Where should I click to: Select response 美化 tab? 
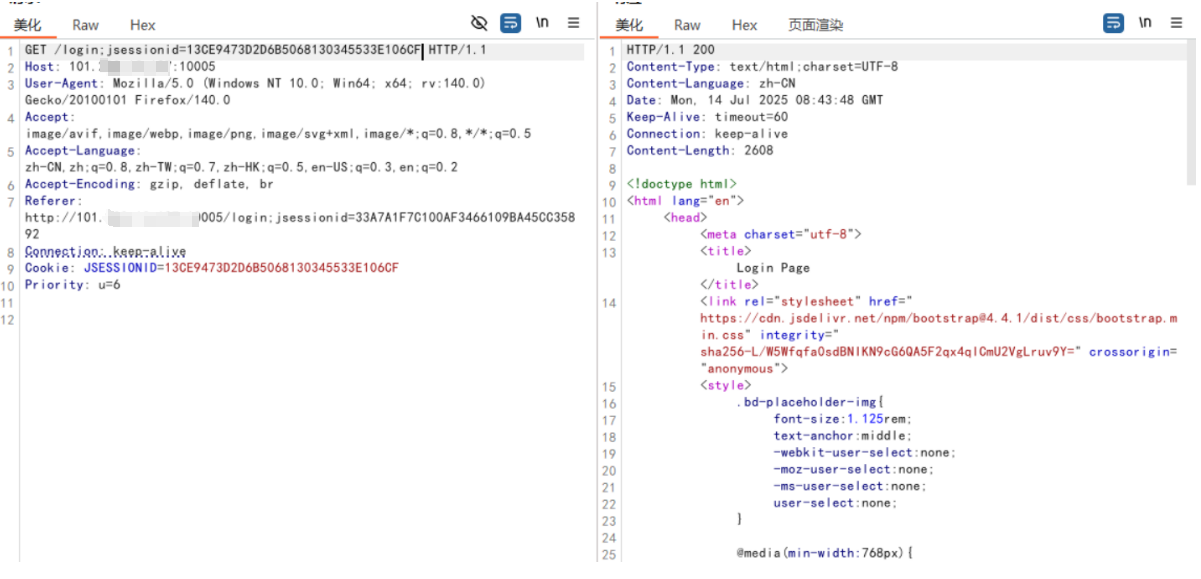[629, 25]
